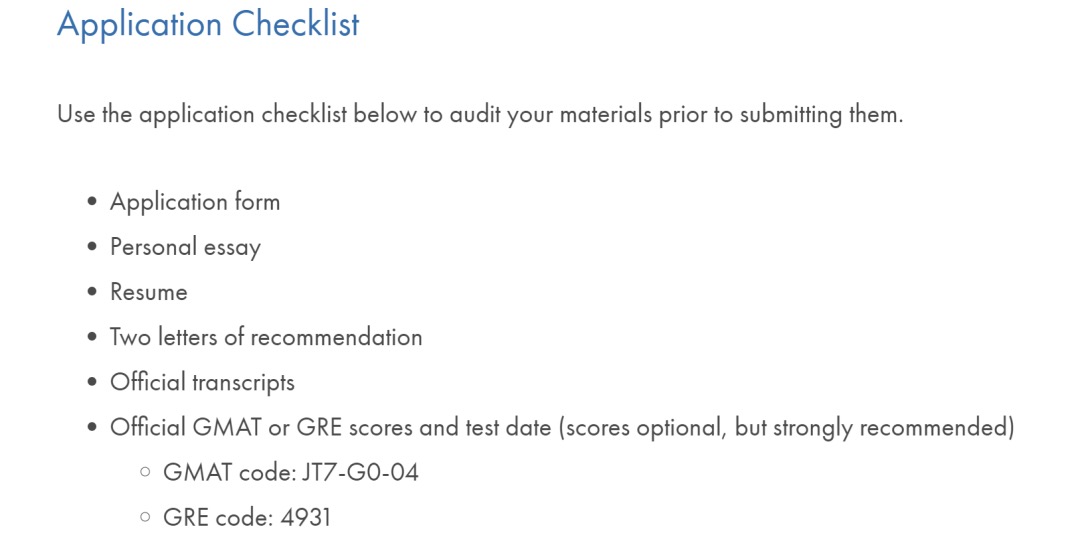Image resolution: width=1080 pixels, height=545 pixels.
Task: Select the Official transcripts list item
Action: [202, 382]
